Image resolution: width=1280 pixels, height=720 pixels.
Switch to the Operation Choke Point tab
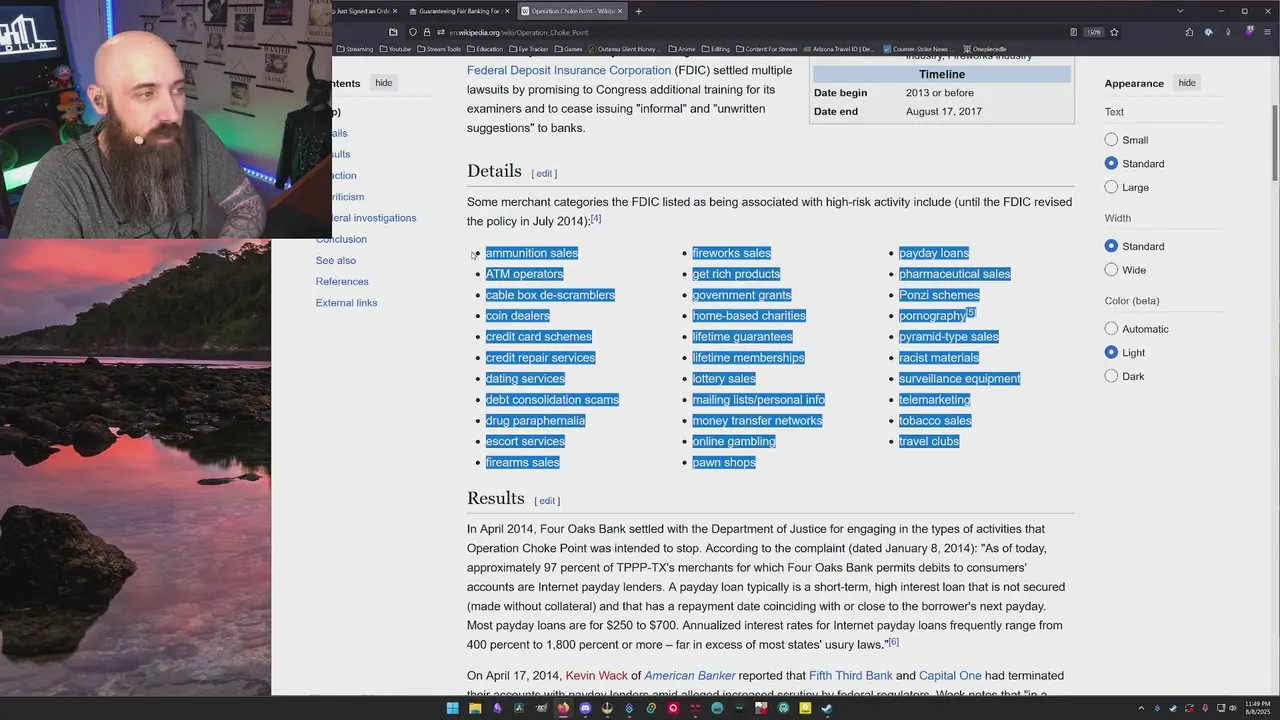pyautogui.click(x=573, y=11)
